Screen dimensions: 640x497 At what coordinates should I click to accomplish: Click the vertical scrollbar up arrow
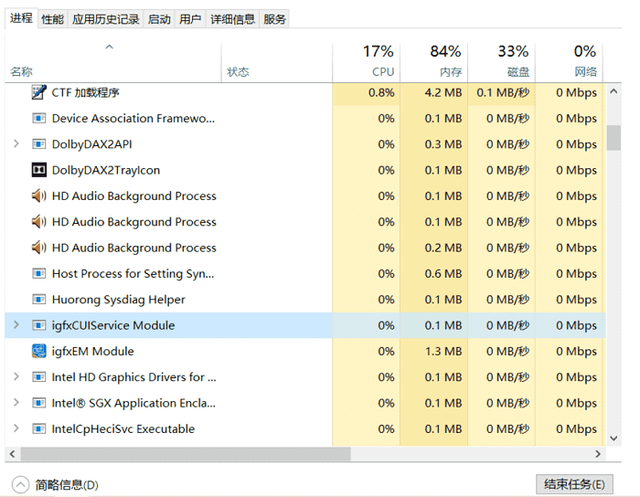pos(613,91)
